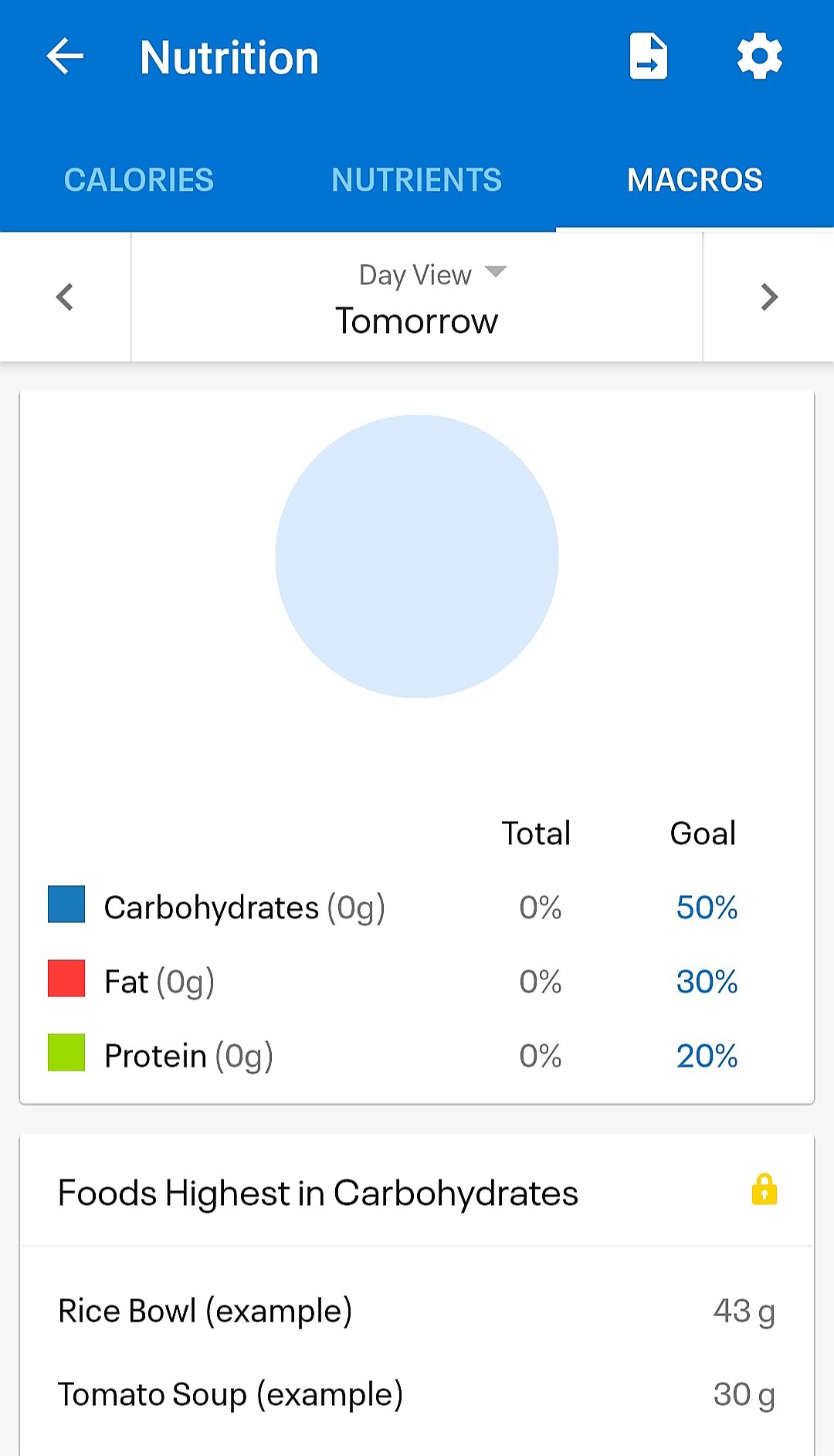Viewport: 834px width, 1456px height.
Task: Edit the 30% fat goal
Action: [707, 982]
